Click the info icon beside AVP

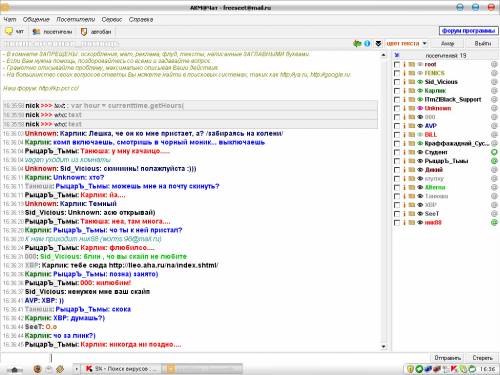pyautogui.click(x=405, y=126)
